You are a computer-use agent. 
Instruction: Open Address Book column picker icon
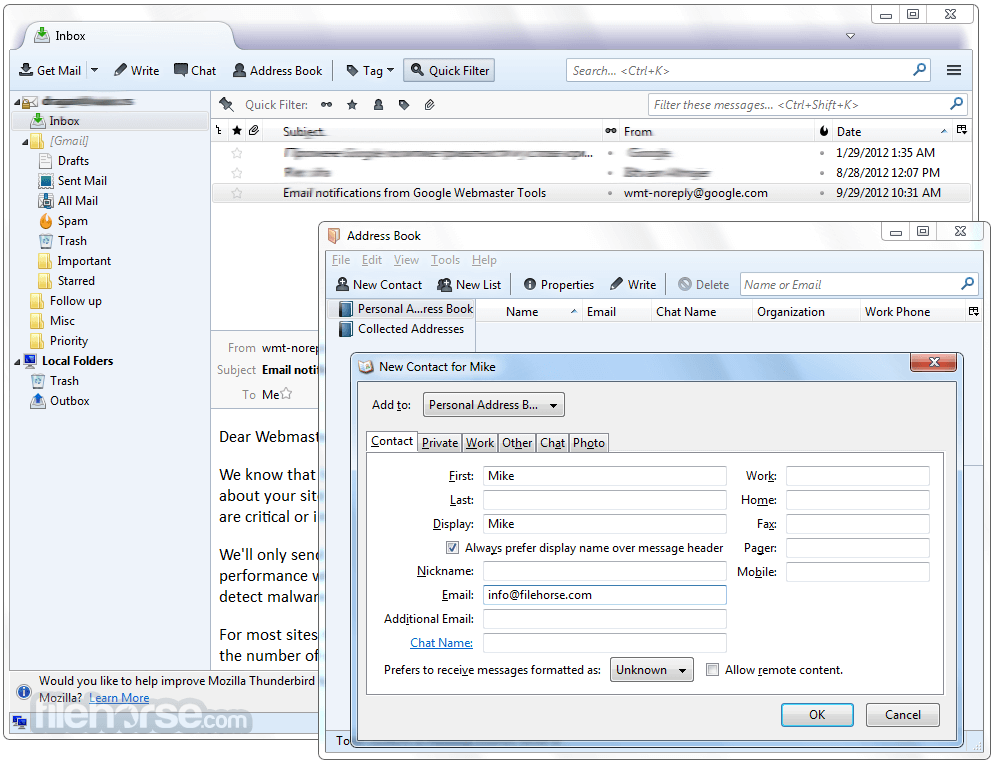coord(973,312)
